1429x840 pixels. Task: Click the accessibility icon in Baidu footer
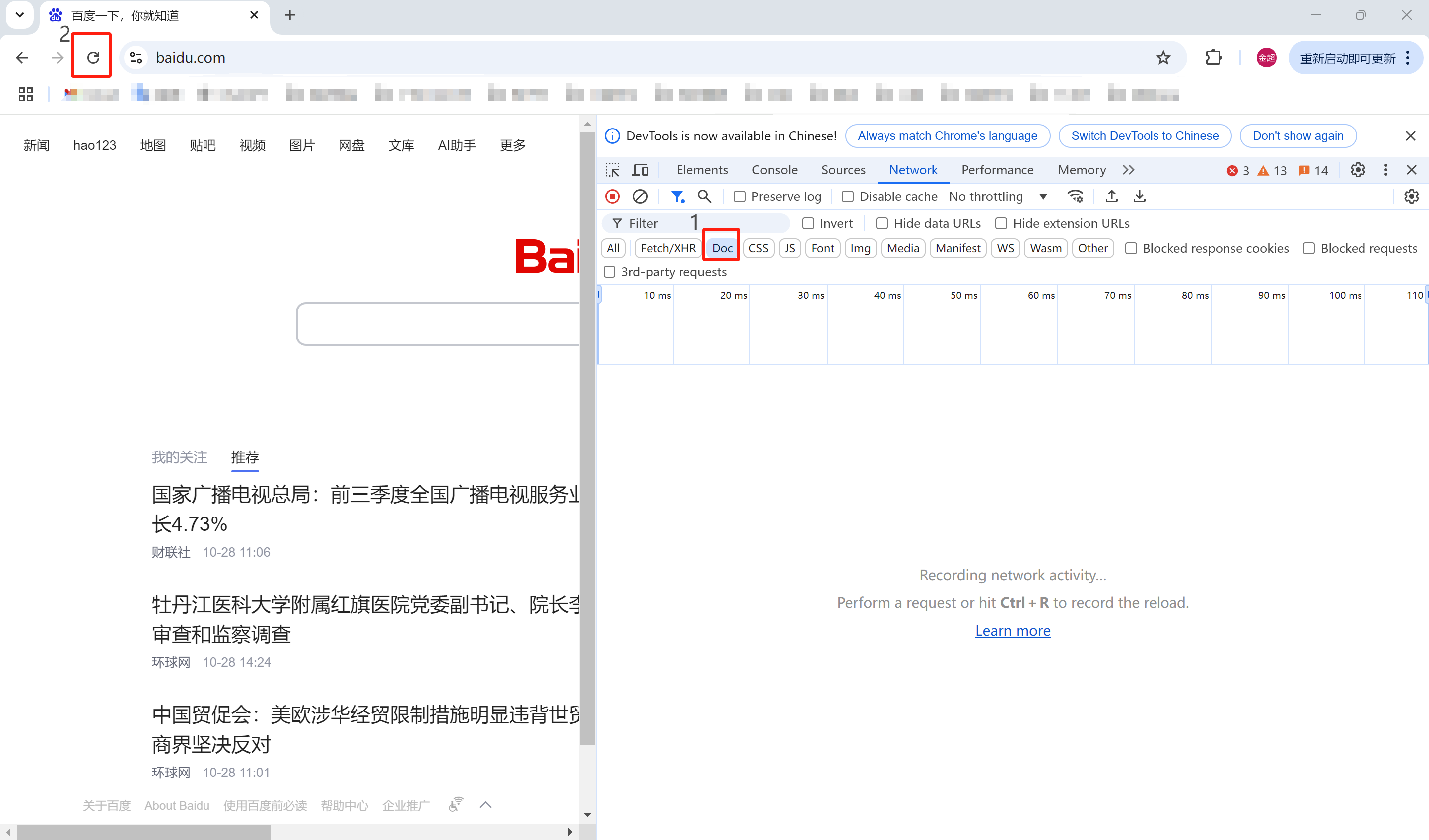(x=456, y=804)
